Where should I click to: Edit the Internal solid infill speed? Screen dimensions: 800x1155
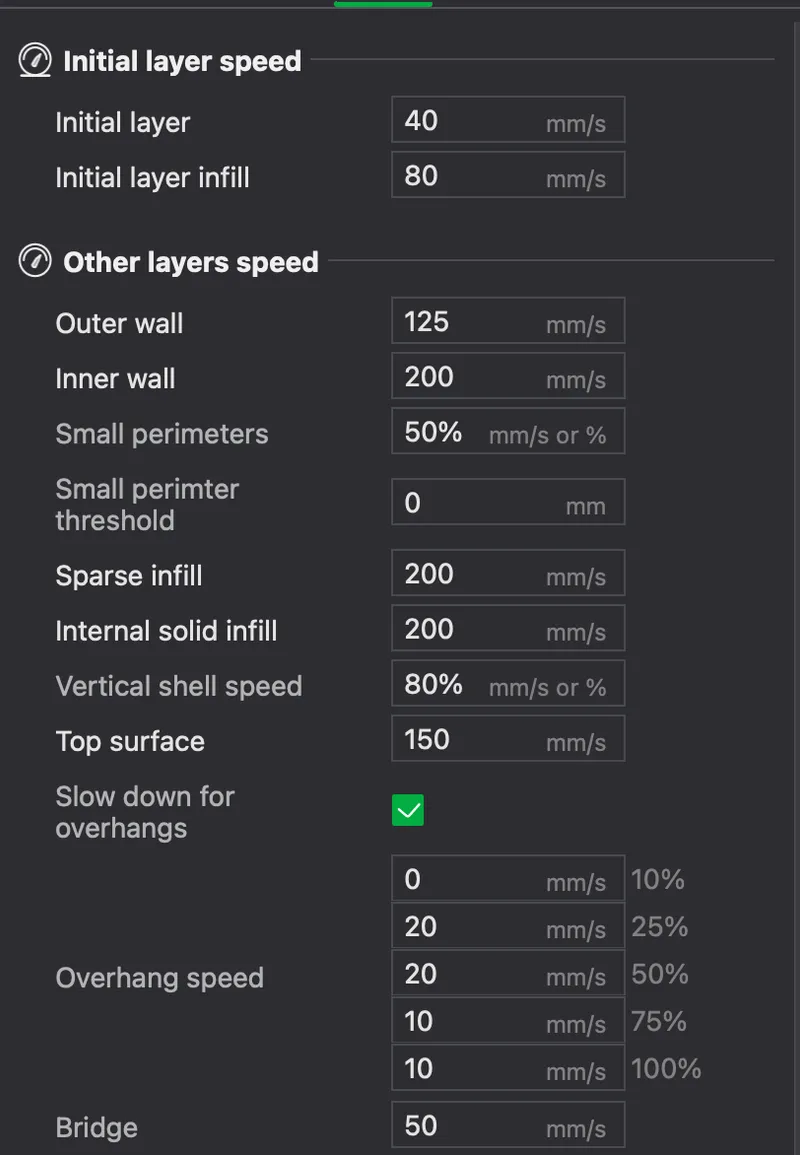point(508,628)
